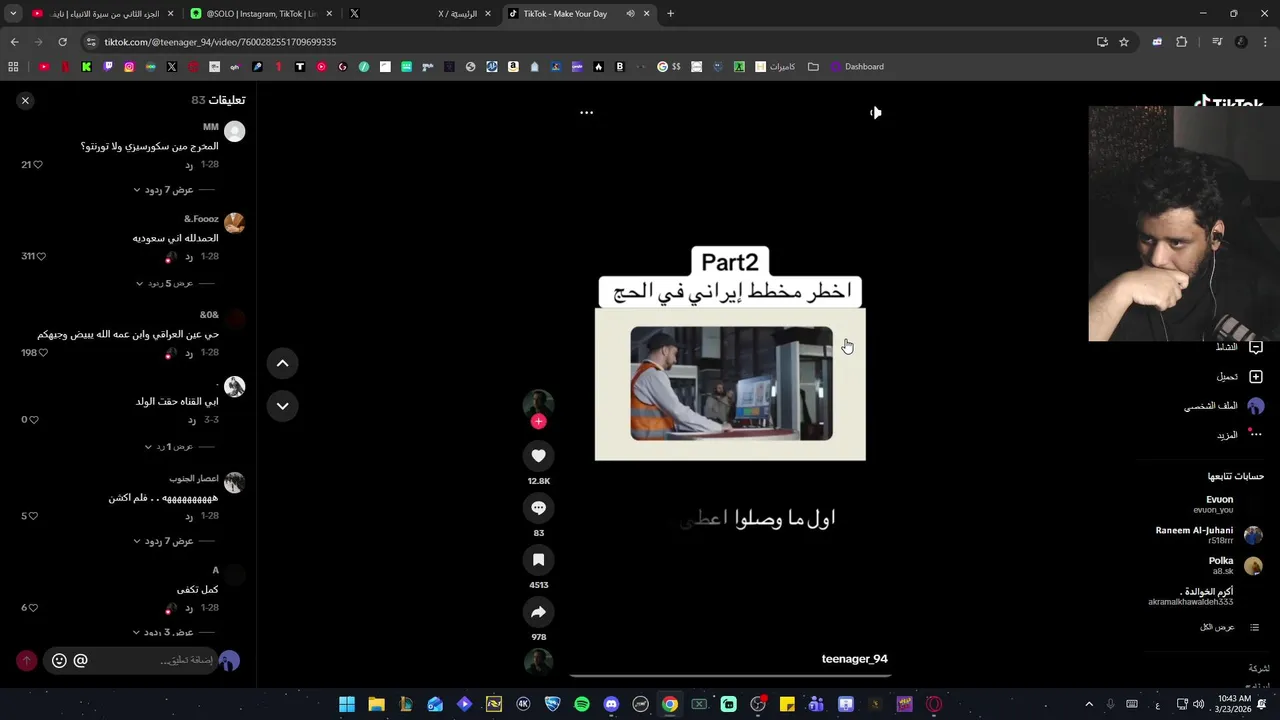Image resolution: width=1280 pixels, height=720 pixels.
Task: Open comments via the speech bubble icon
Action: coord(538,508)
